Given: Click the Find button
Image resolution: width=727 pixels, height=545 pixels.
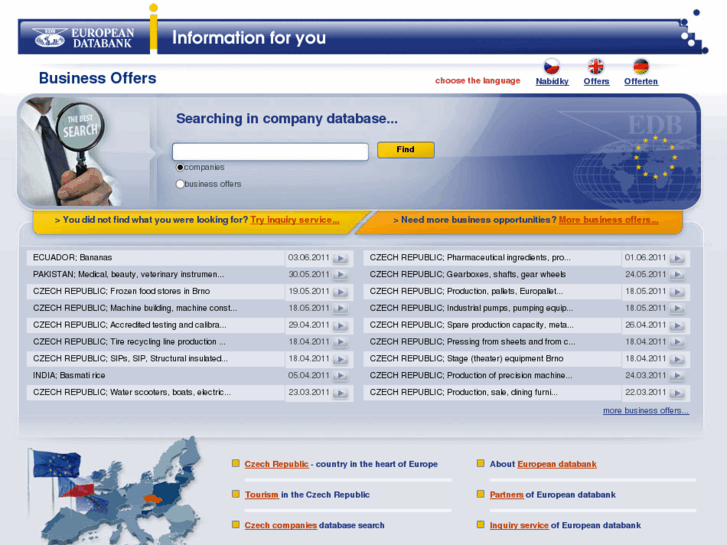Looking at the screenshot, I should coord(406,150).
